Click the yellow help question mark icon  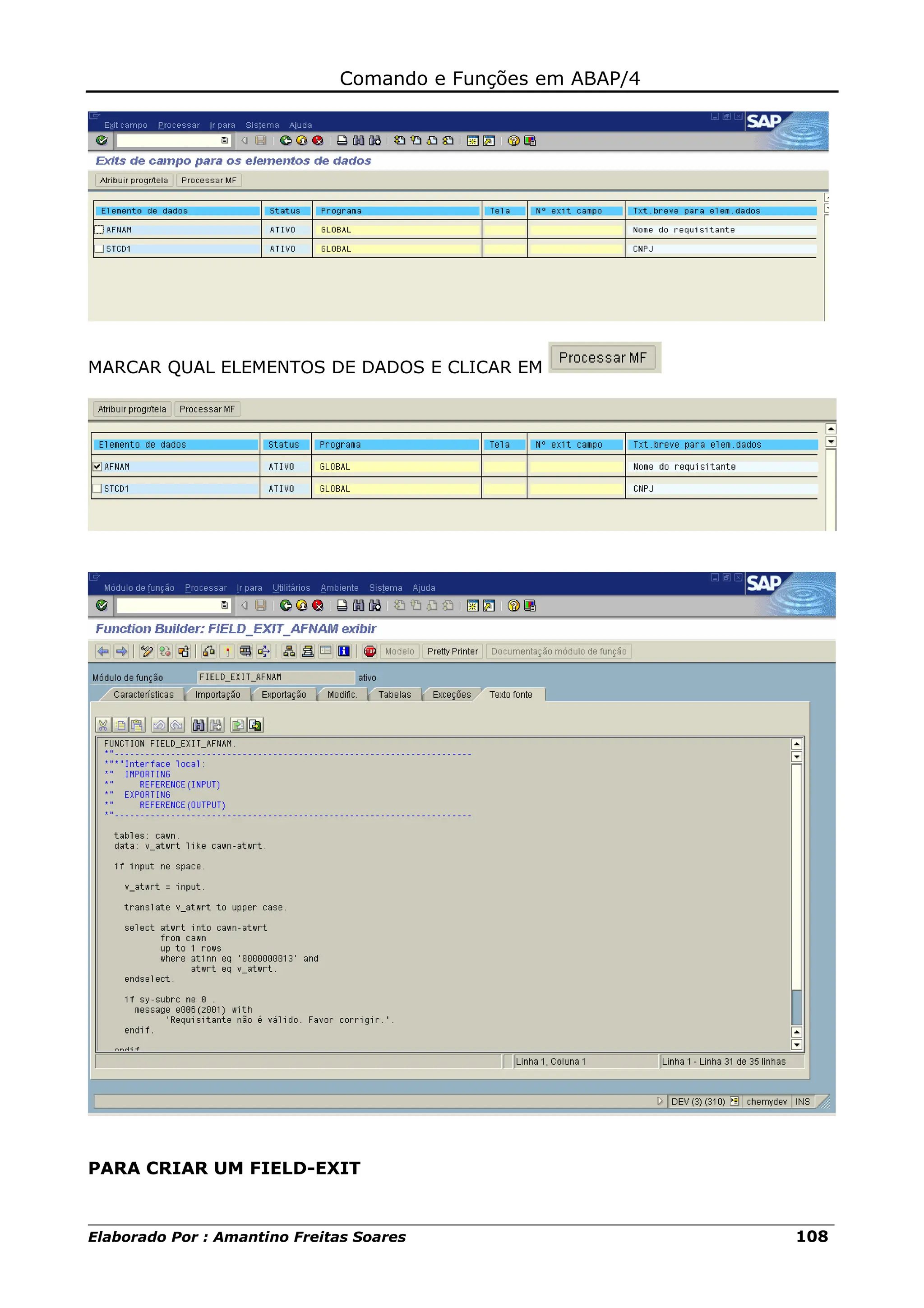[x=513, y=140]
